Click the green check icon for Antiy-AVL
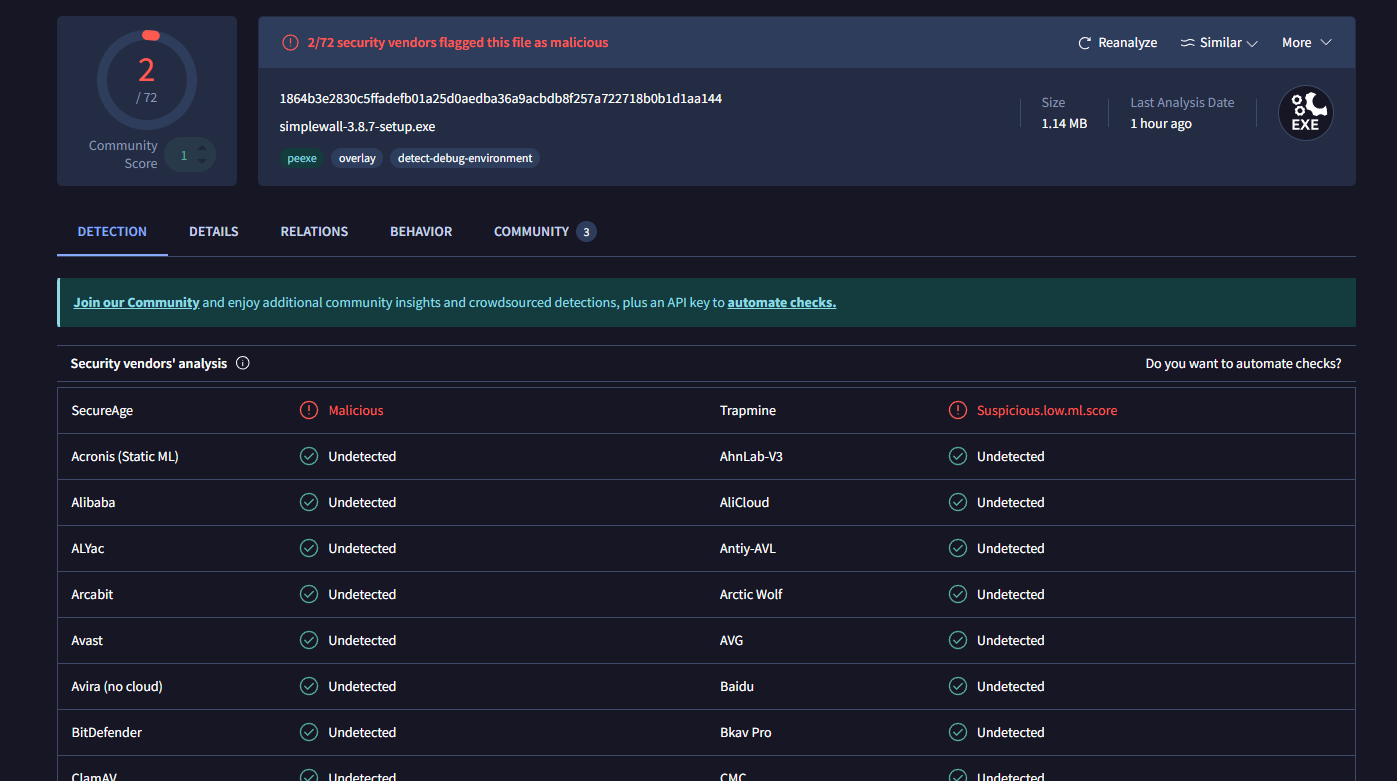The image size is (1397, 781). tap(958, 548)
